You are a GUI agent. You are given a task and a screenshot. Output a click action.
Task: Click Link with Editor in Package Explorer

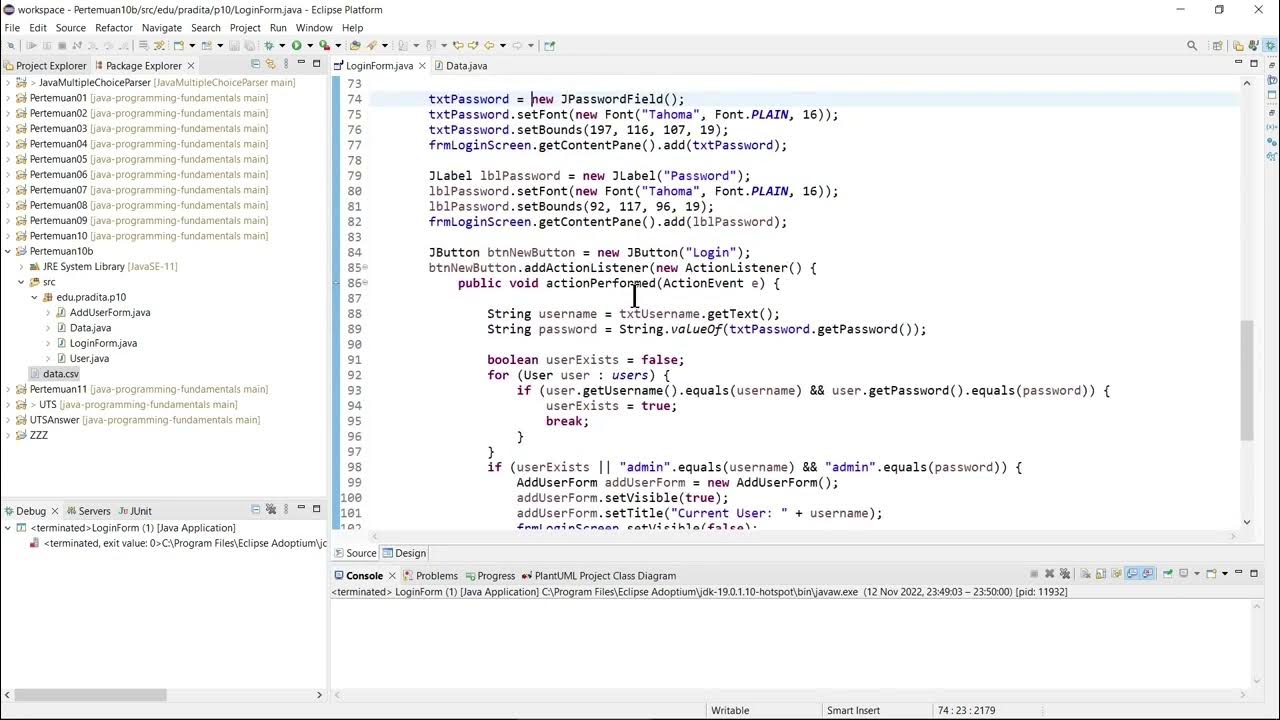click(x=270, y=64)
